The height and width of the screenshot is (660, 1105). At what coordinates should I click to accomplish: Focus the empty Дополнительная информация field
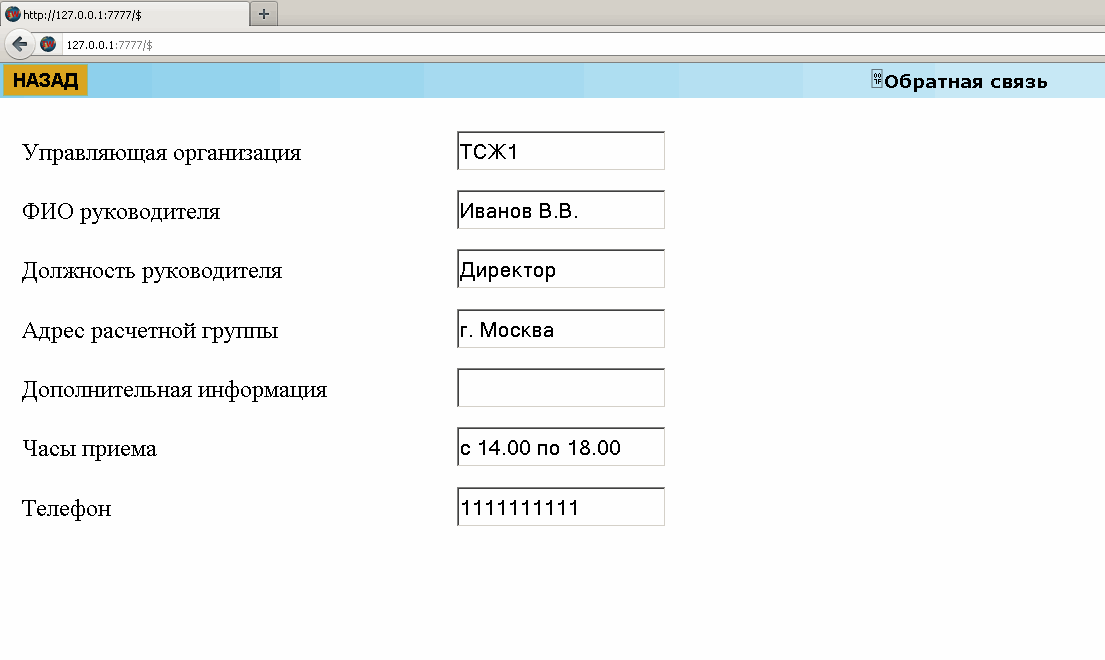(x=561, y=388)
